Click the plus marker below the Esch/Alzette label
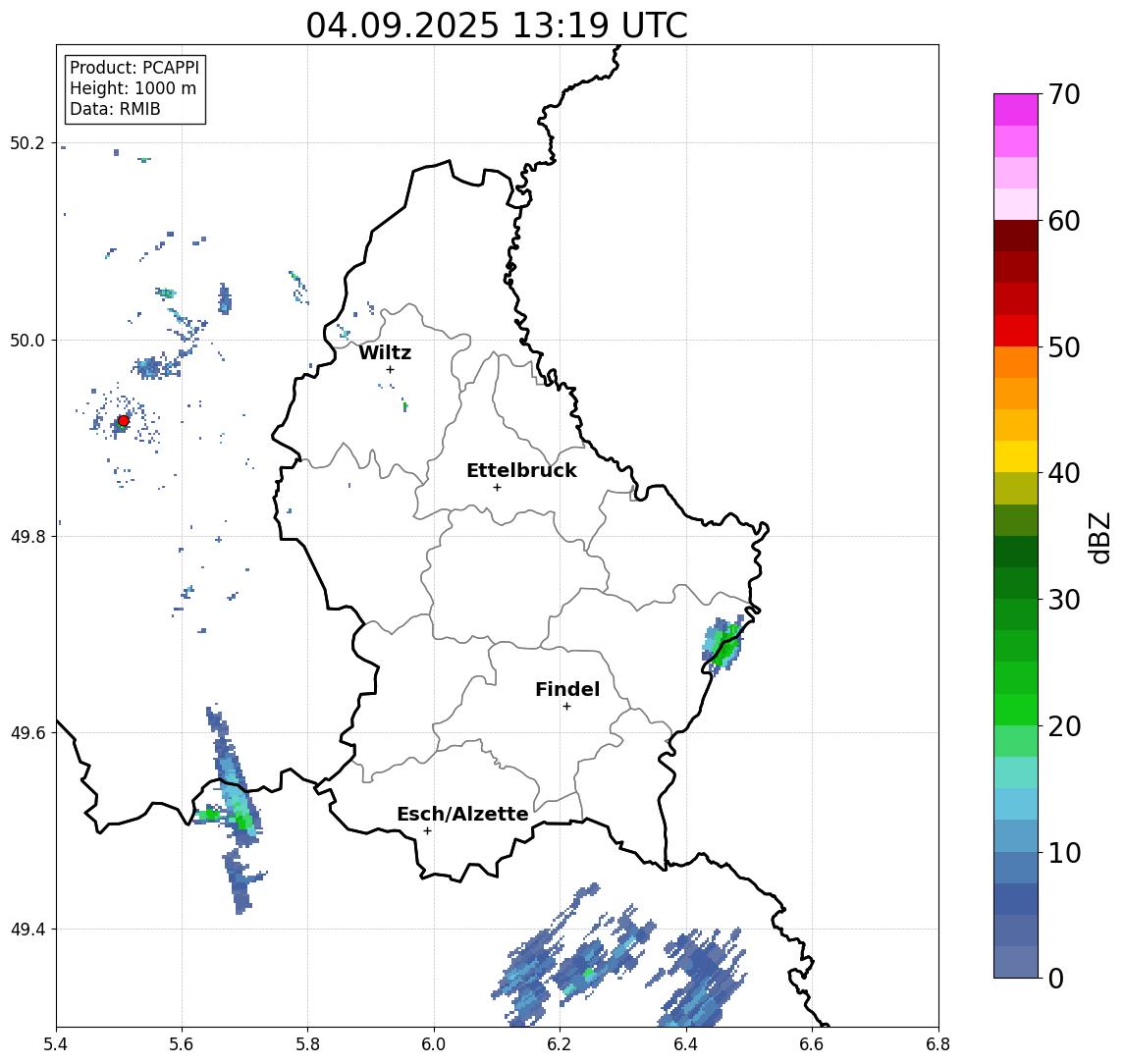The width and height of the screenshot is (1124, 1064). [x=428, y=831]
